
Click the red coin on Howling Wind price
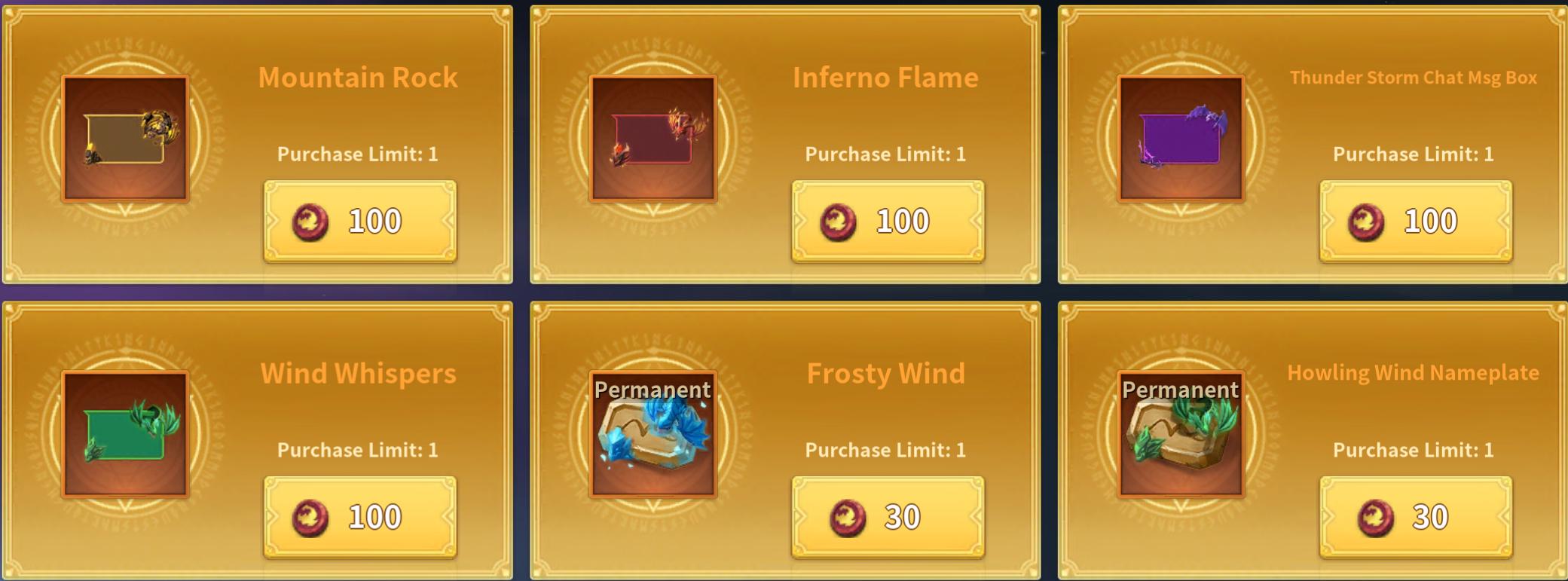pos(1376,518)
